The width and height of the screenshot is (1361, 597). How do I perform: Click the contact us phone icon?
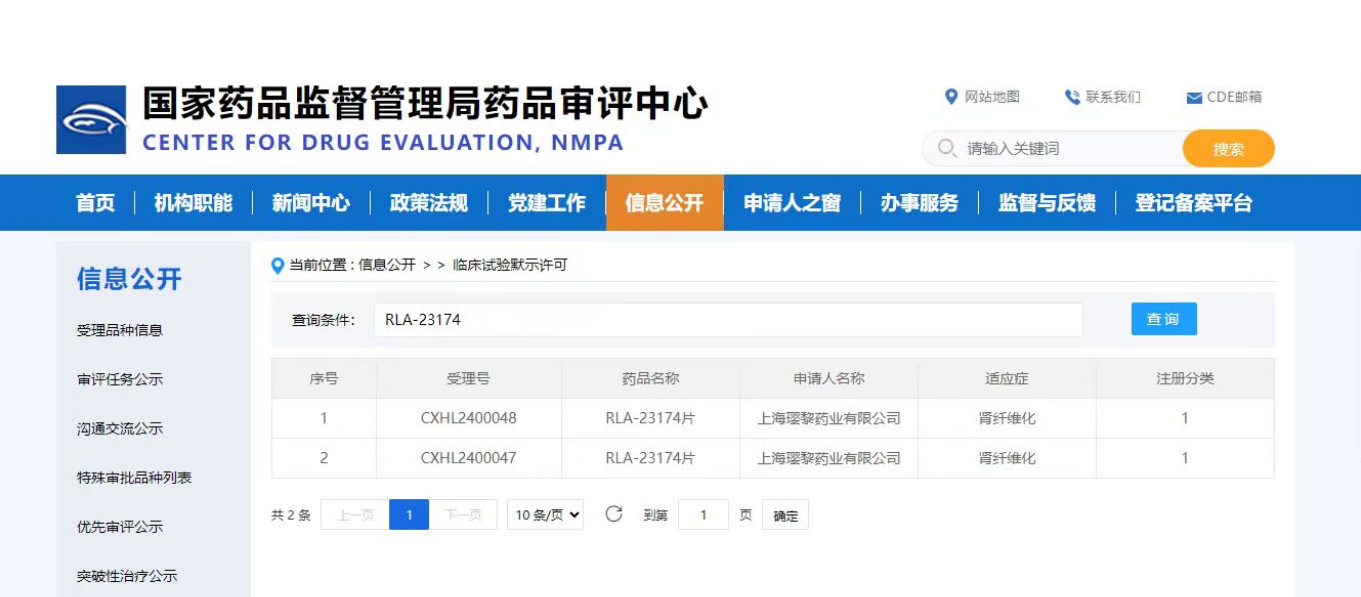pos(1073,97)
